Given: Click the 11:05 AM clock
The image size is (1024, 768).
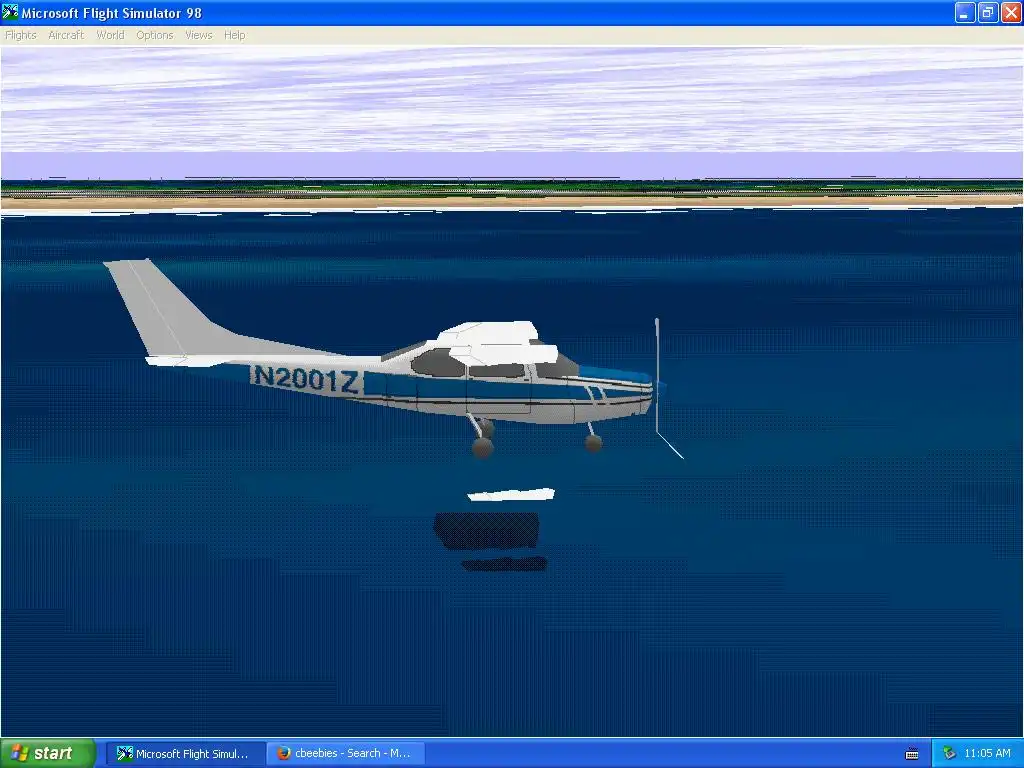Looking at the screenshot, I should (987, 754).
